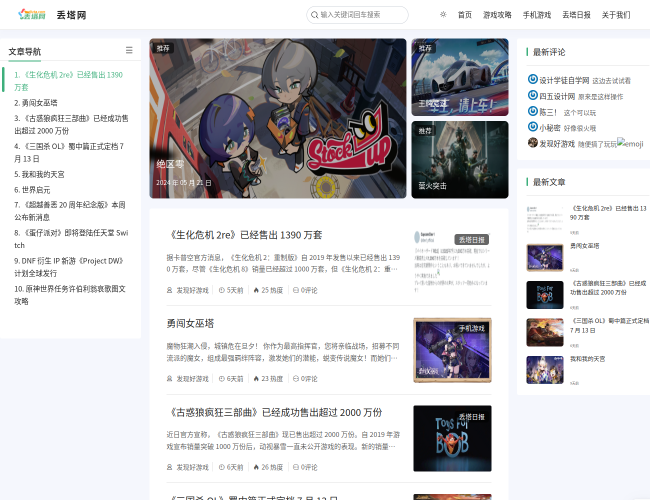Click 推荐 badge on 绝区零 banner
Screen dimensions: 650x500
[163, 48]
